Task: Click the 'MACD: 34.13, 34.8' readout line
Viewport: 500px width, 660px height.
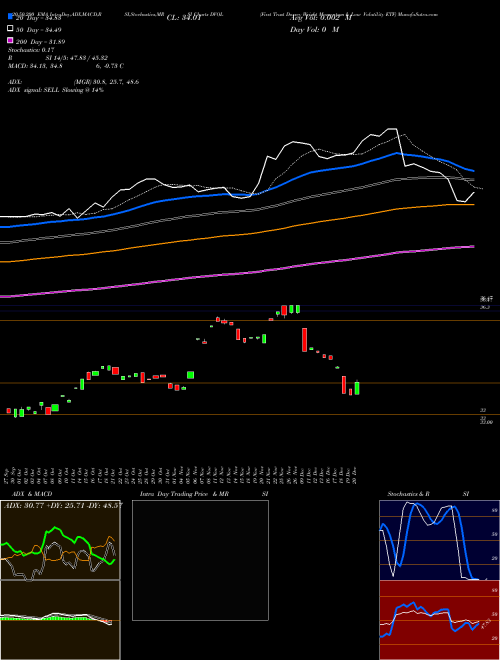Action: coord(36,66)
